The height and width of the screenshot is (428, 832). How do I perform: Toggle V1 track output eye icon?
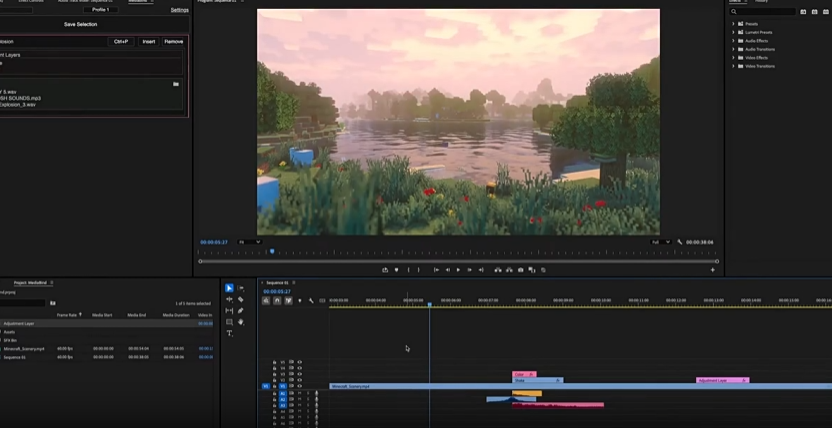tap(299, 386)
